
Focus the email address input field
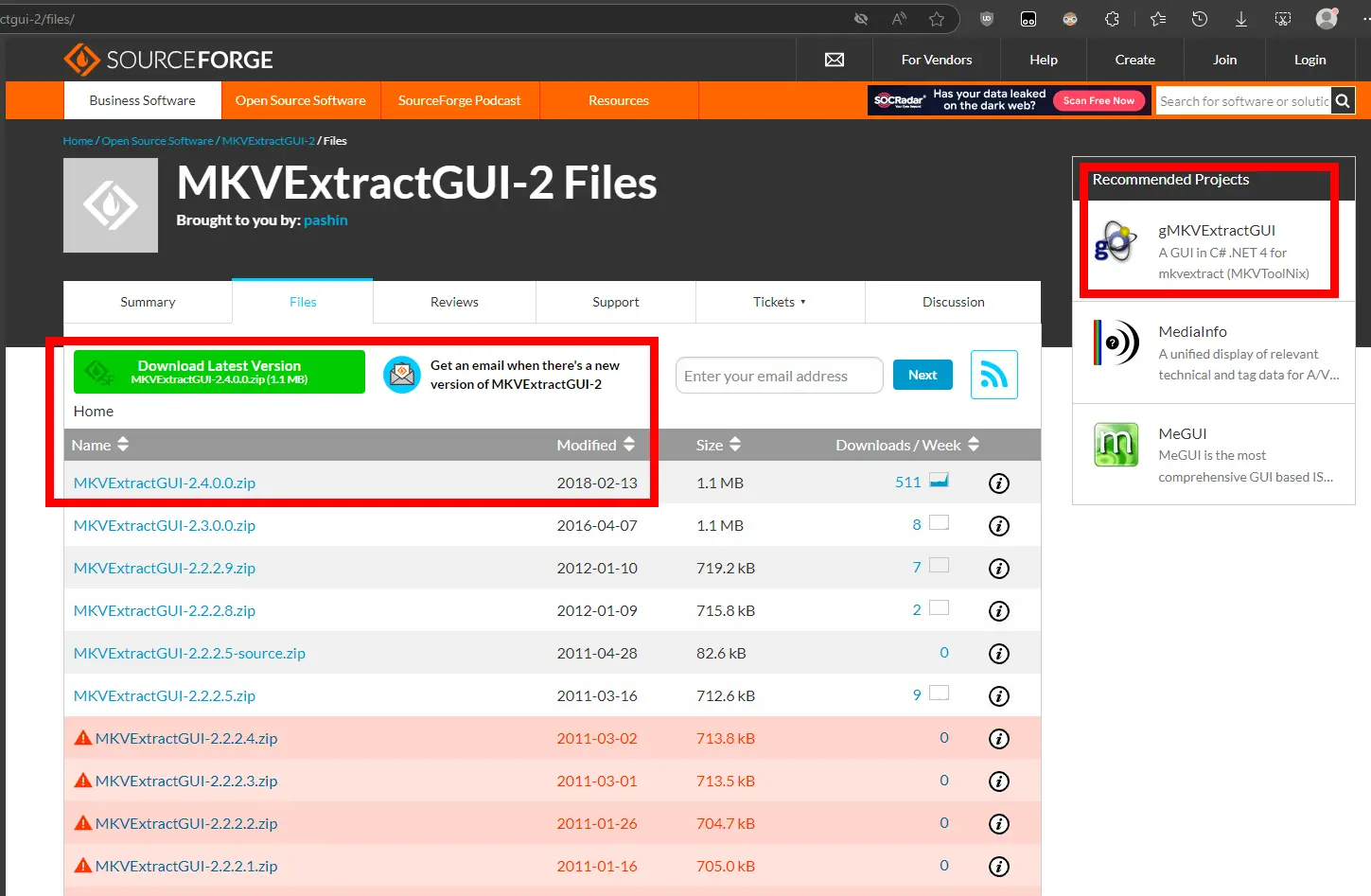pos(780,376)
